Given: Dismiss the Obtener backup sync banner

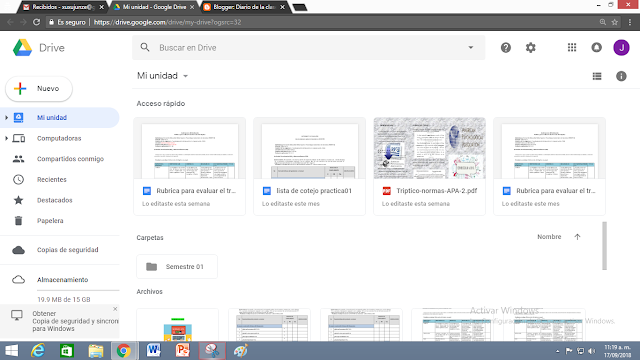Looking at the screenshot, I should point(115,309).
